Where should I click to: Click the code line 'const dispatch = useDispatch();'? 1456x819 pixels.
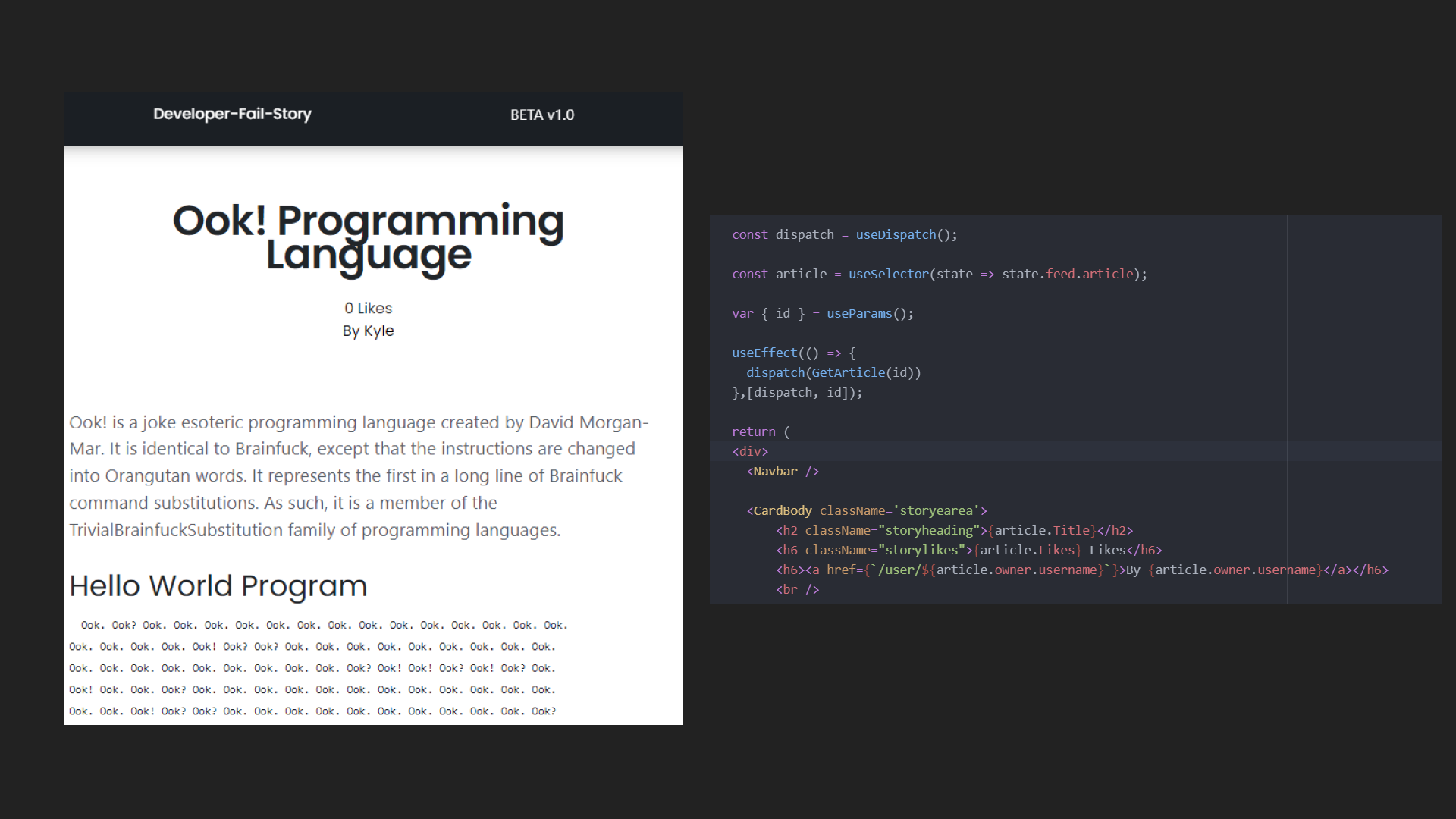[x=845, y=234]
